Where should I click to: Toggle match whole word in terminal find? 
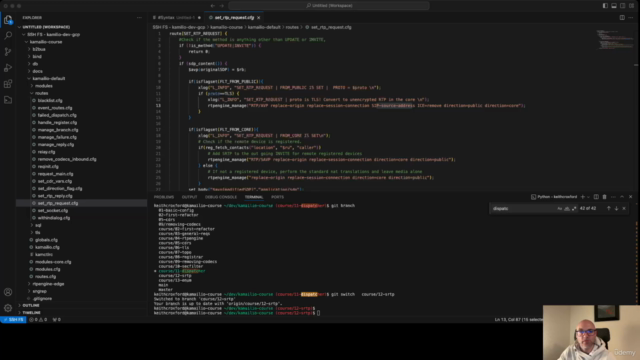pyautogui.click(x=567, y=209)
